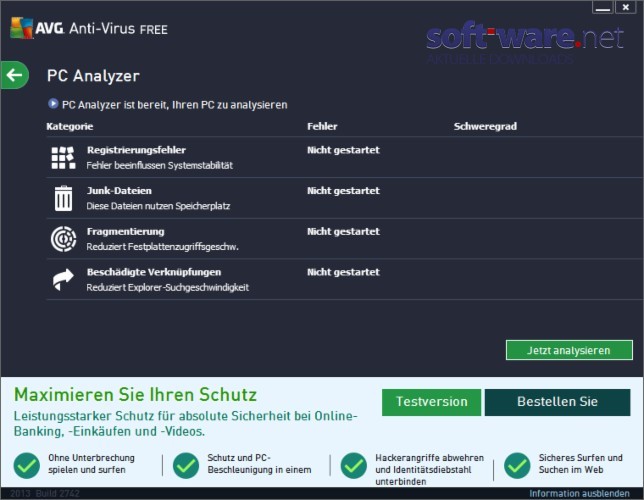Select the 'Beschädigte Verknüpfungen' row title
Screen dimensions: 644x500
(154, 272)
